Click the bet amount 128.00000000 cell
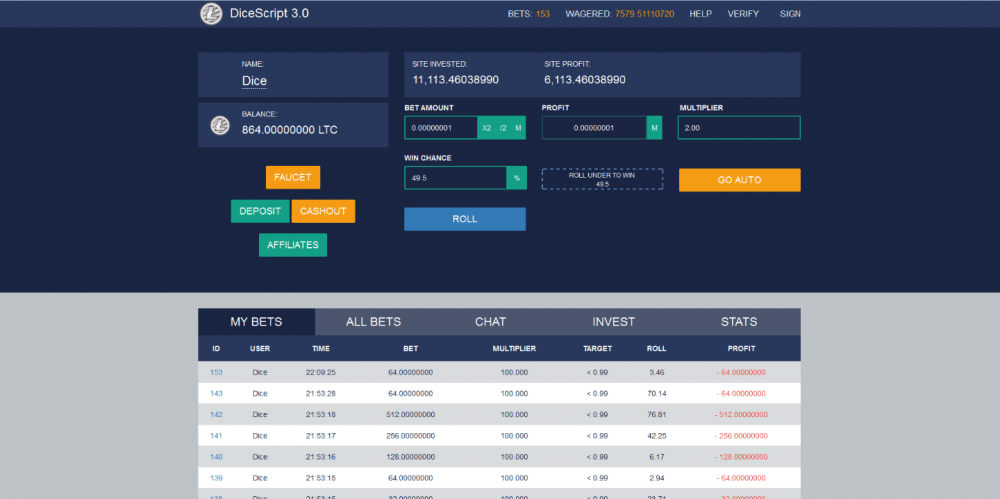1000x499 pixels. (411, 457)
